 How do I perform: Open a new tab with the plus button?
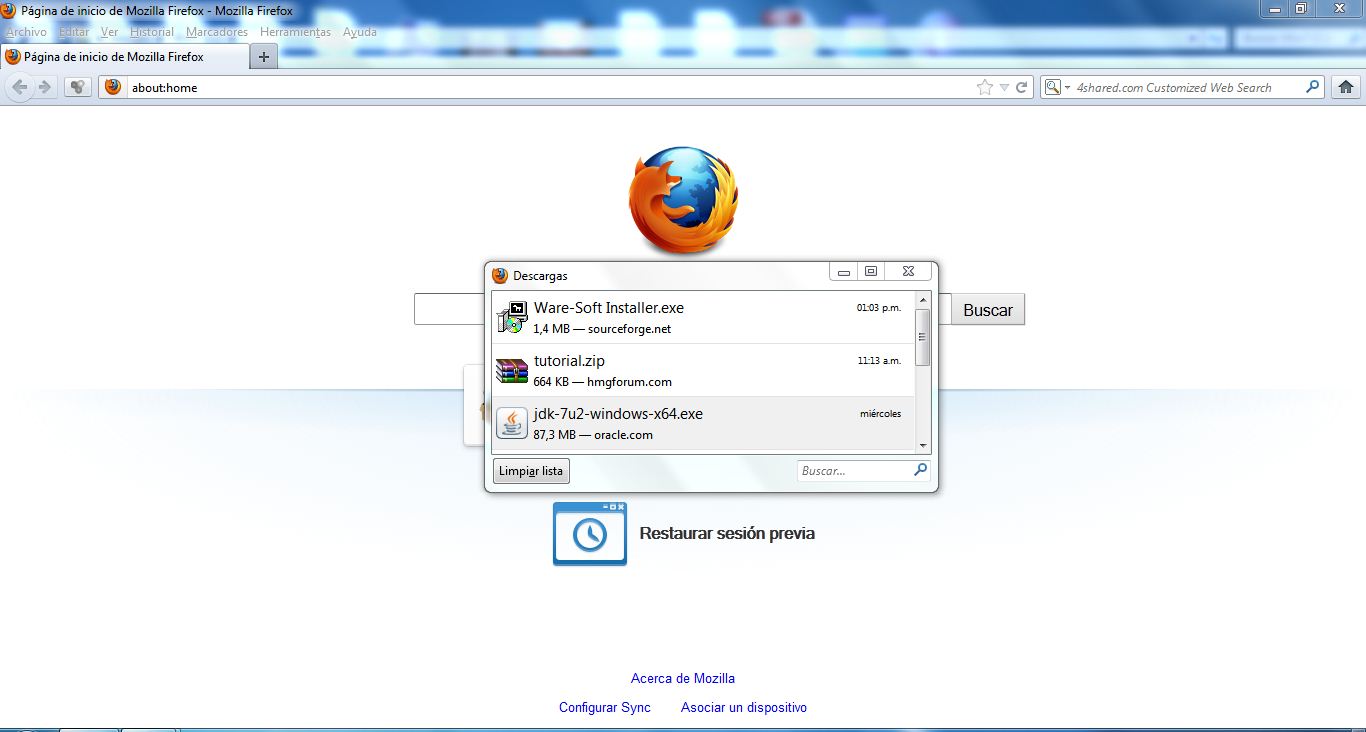[x=264, y=57]
